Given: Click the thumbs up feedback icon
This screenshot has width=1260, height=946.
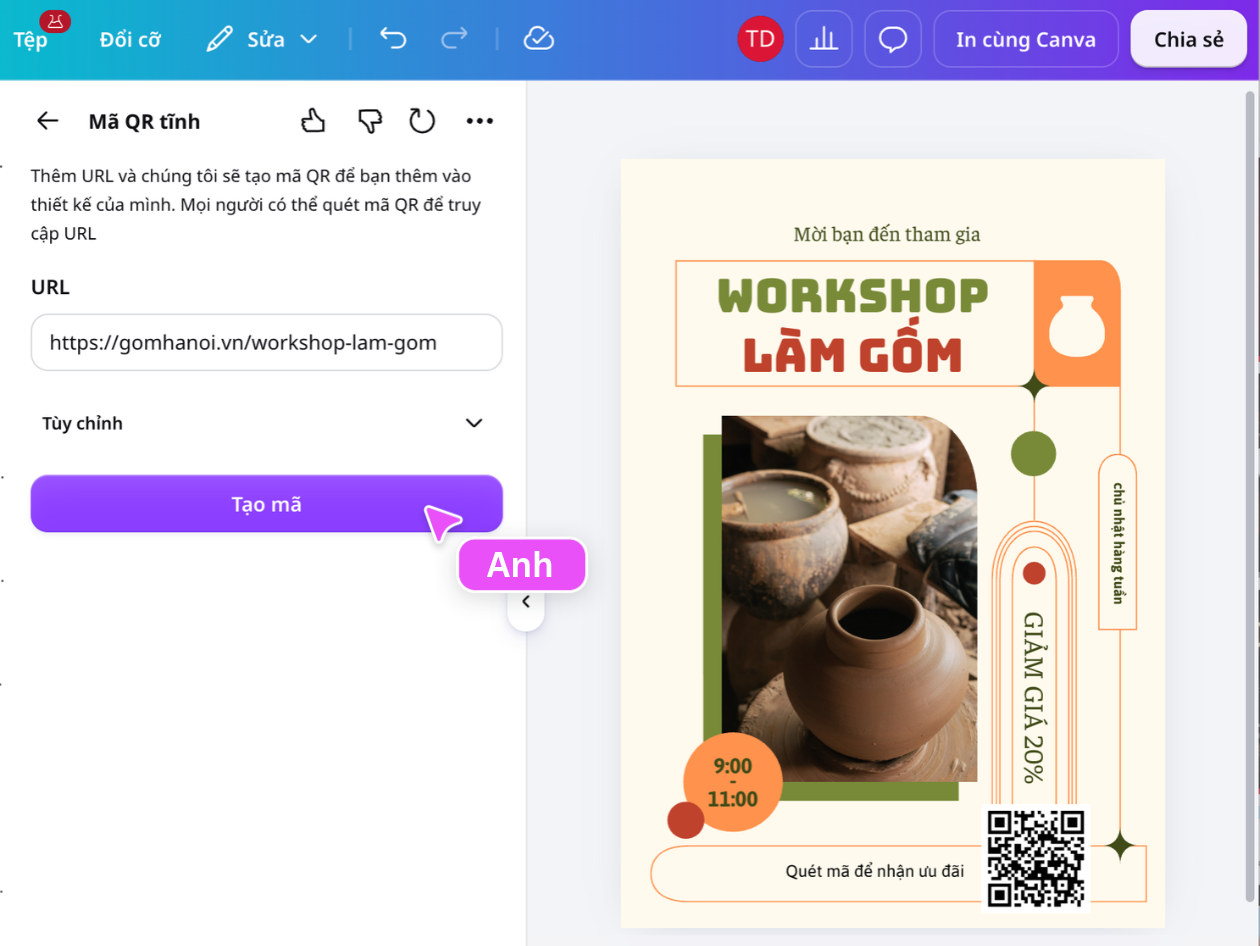Looking at the screenshot, I should coord(314,121).
